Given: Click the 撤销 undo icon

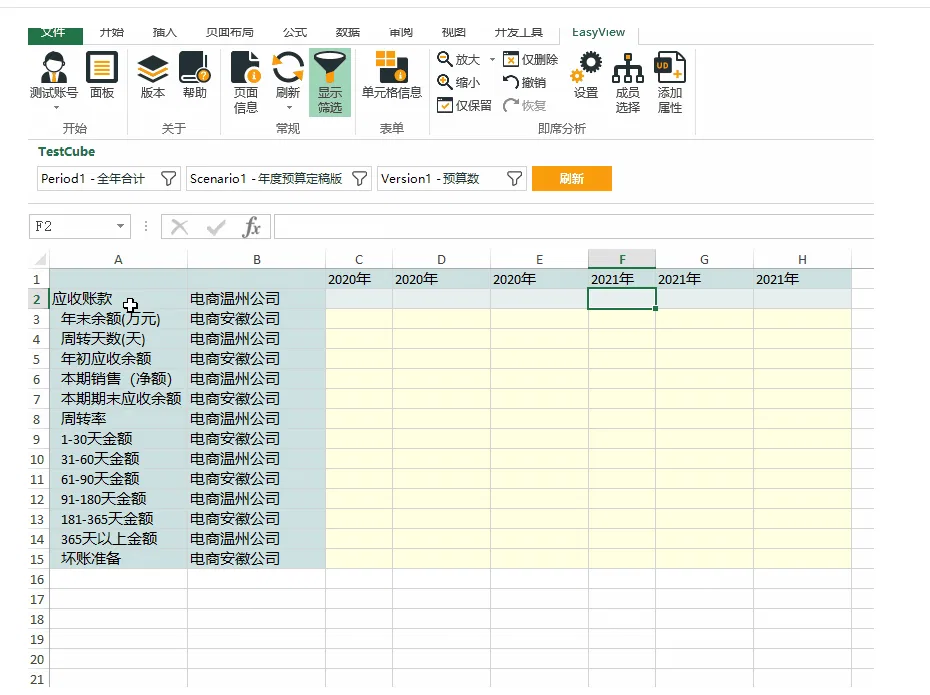Looking at the screenshot, I should point(511,82).
